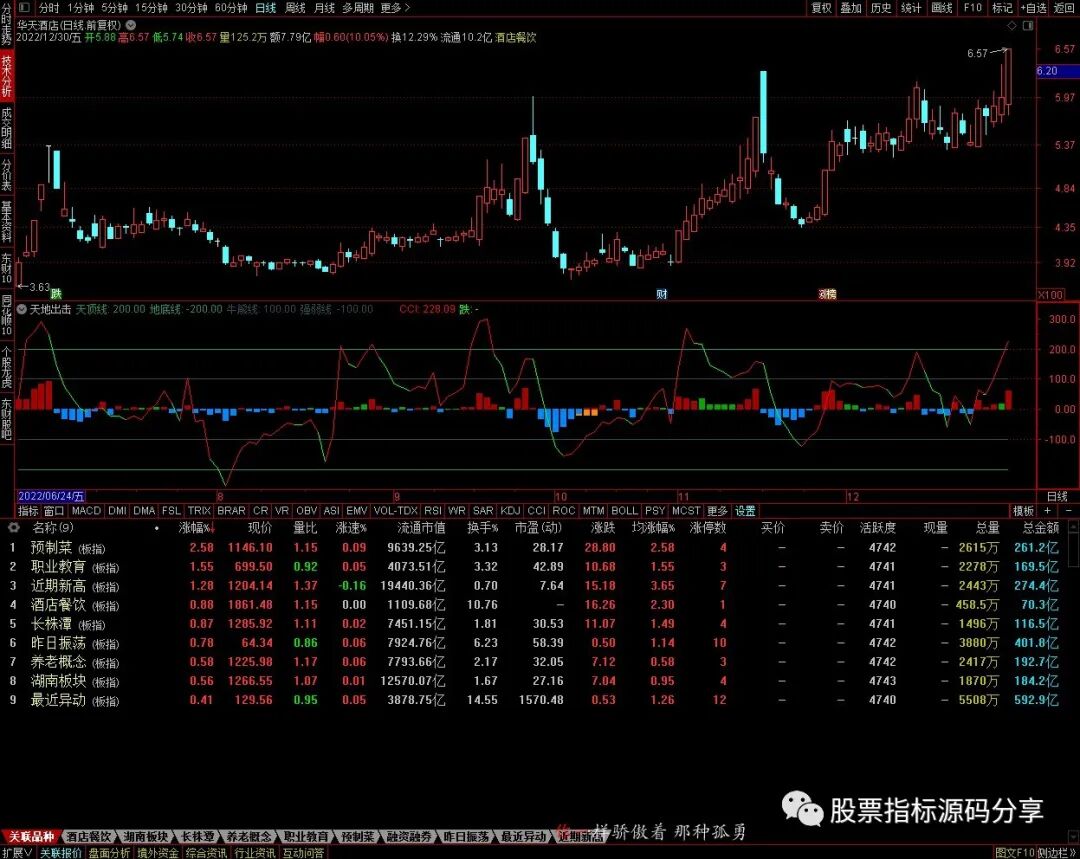Sort table by 涨幅% column

pyautogui.click(x=196, y=528)
